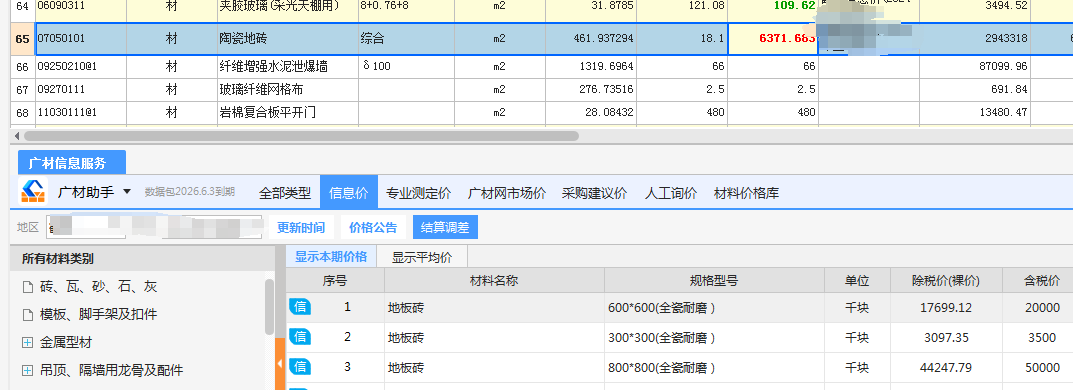The width and height of the screenshot is (1073, 390).
Task: Select the 信息价 tab
Action: [x=348, y=193]
